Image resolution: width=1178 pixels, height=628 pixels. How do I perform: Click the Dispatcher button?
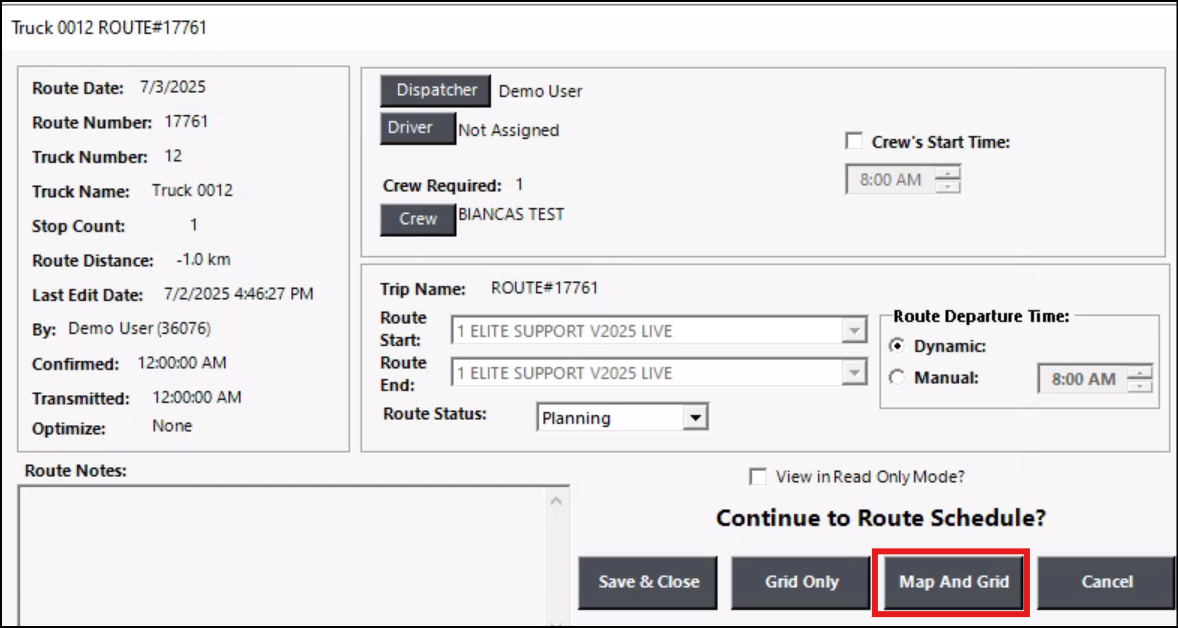[x=436, y=90]
